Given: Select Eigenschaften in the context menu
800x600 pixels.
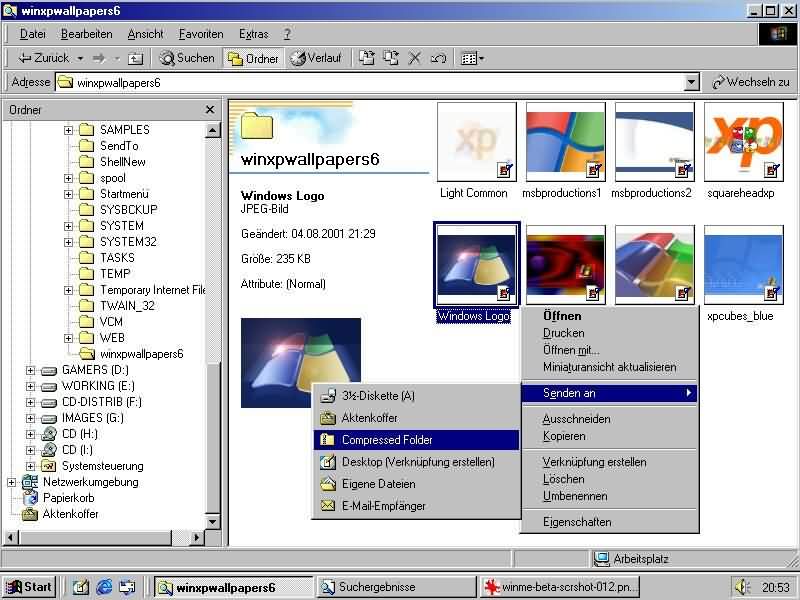Looking at the screenshot, I should click(576, 522).
